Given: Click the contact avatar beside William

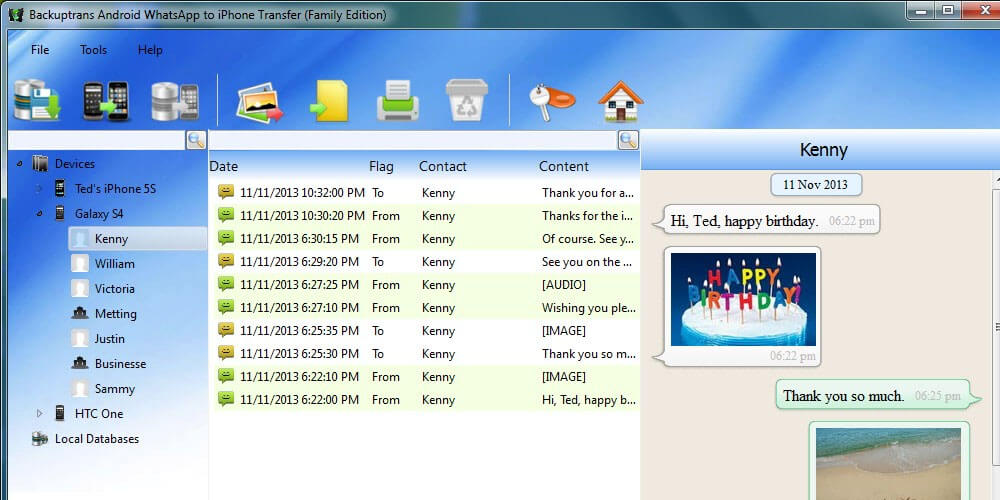Looking at the screenshot, I should [80, 263].
